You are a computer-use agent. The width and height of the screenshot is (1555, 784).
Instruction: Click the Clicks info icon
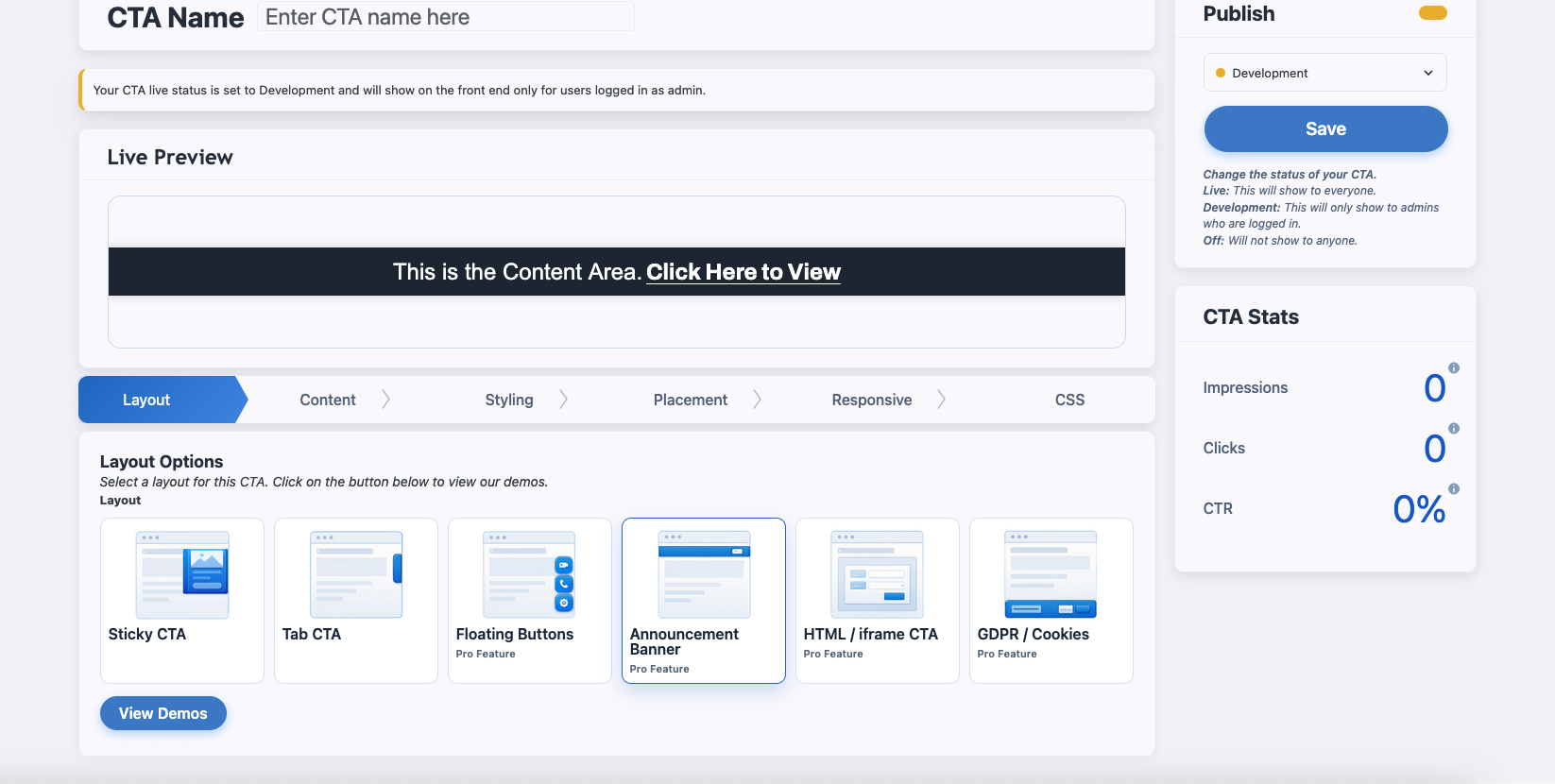pyautogui.click(x=1454, y=429)
